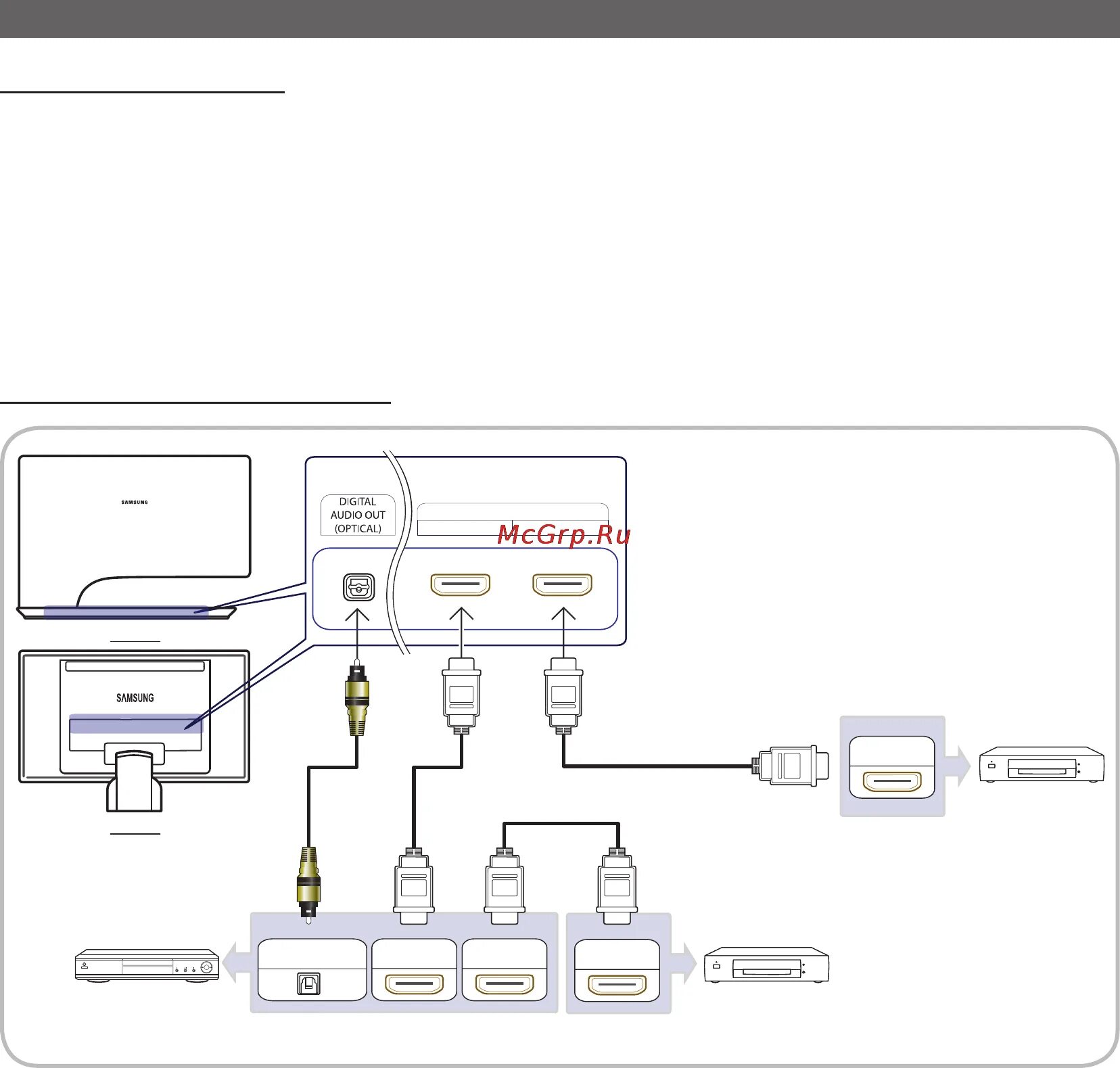Screen dimensions: 1120x1068
Task: Click the bottom HDMI plug above the separate right box
Action: point(617,886)
